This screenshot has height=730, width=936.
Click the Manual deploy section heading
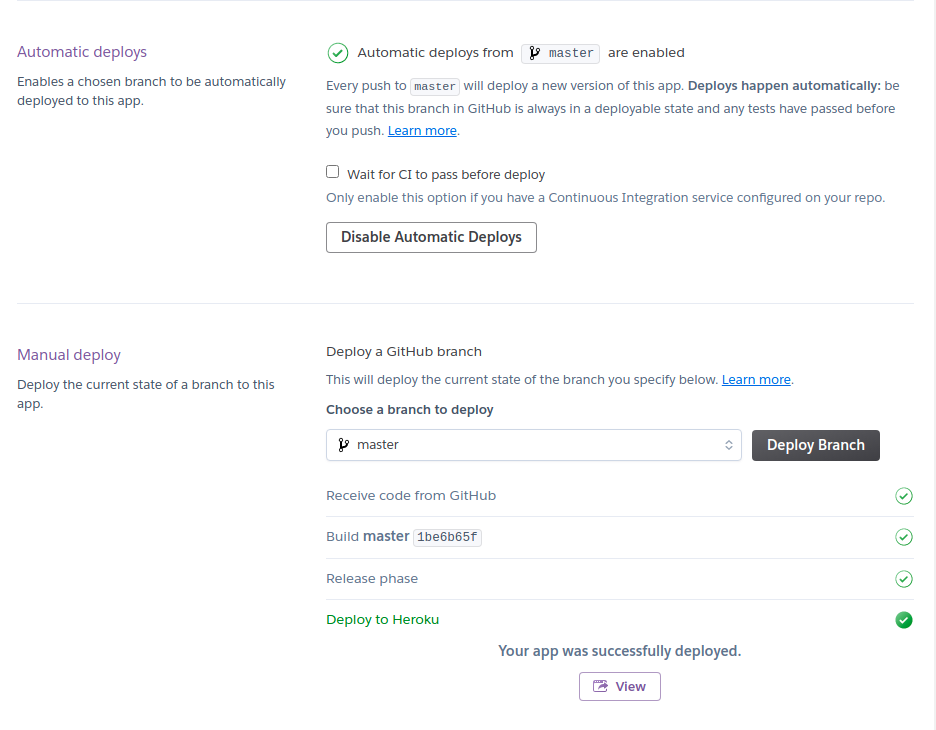tap(69, 355)
